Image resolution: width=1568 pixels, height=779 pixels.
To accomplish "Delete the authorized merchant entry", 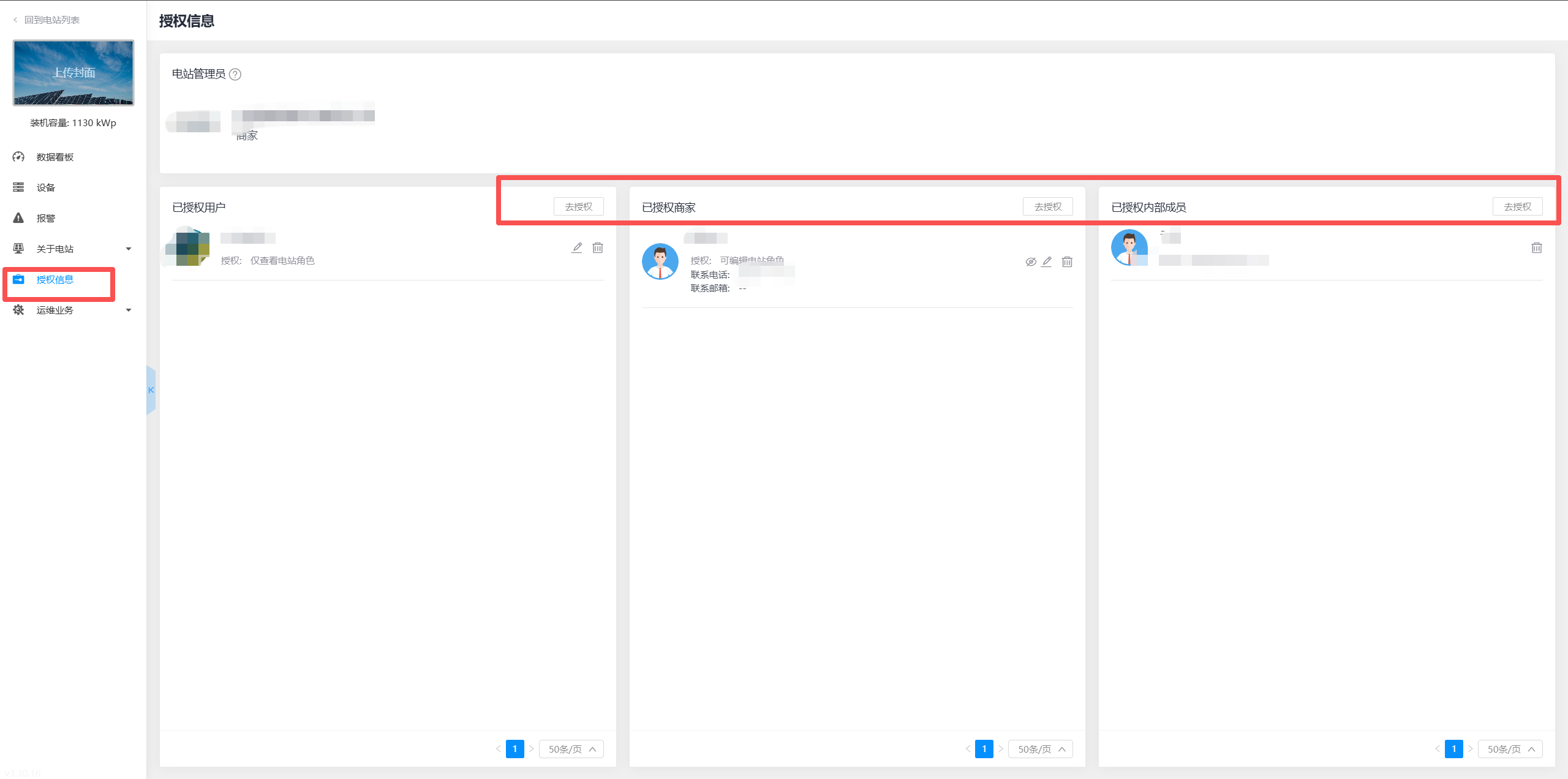I will (1067, 262).
